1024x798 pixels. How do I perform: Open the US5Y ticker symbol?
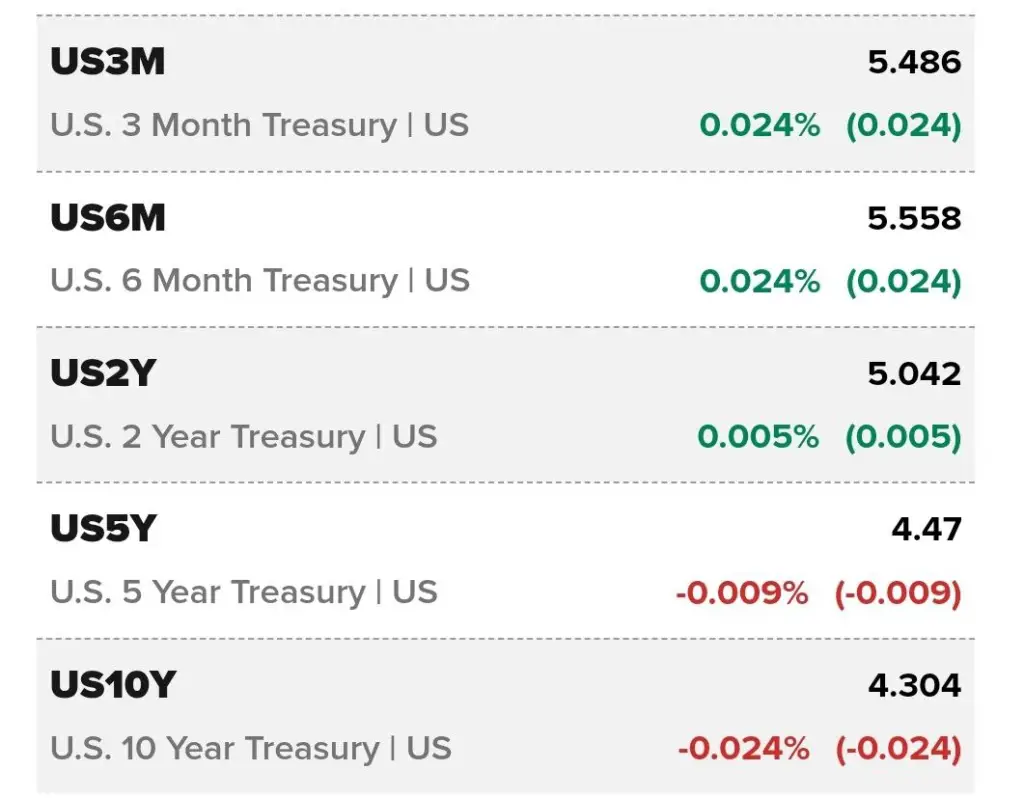click(103, 528)
